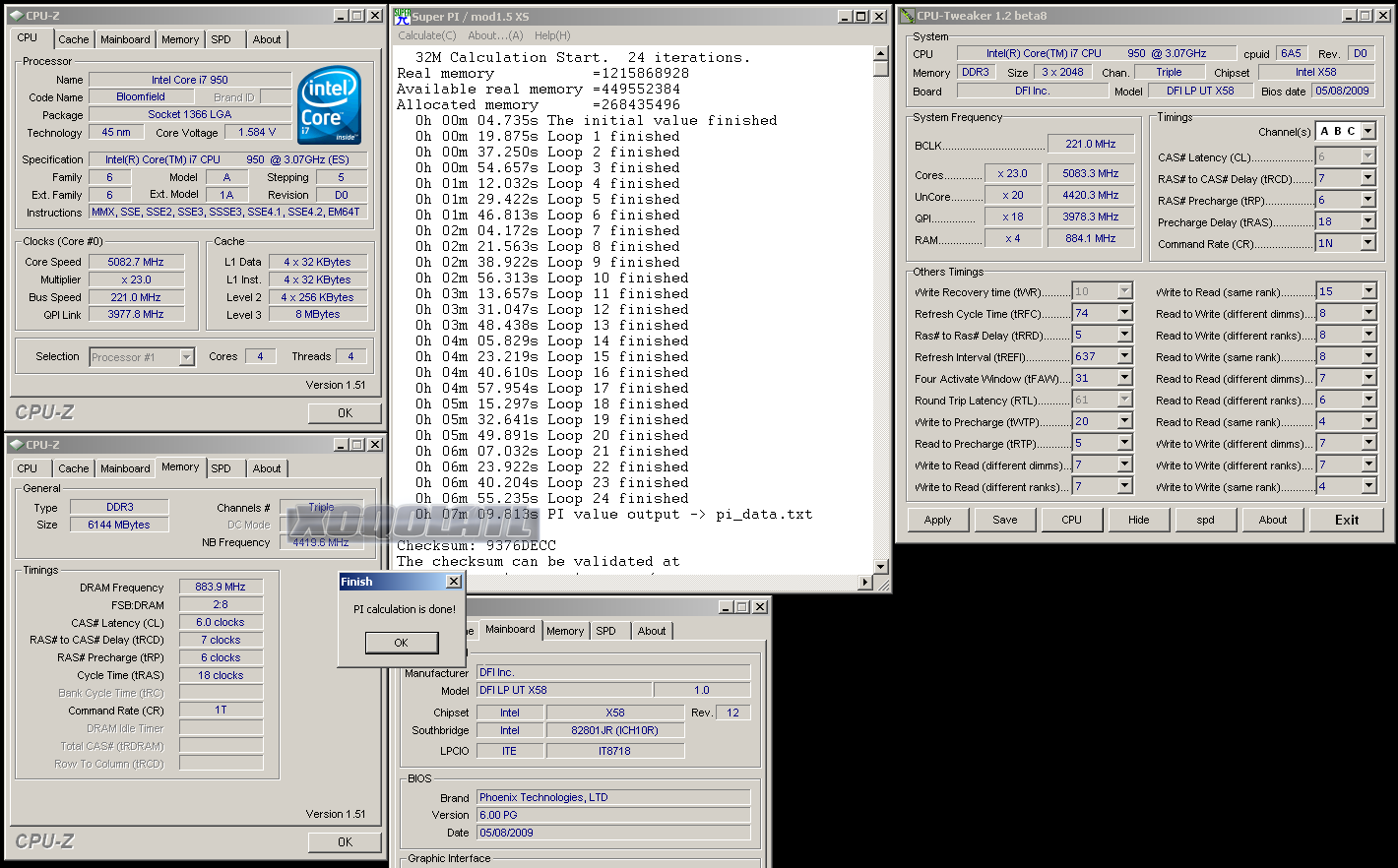Click the DRAM Frequency value 883.9 MHz
This screenshot has height=868, width=1398.
pyautogui.click(x=221, y=587)
